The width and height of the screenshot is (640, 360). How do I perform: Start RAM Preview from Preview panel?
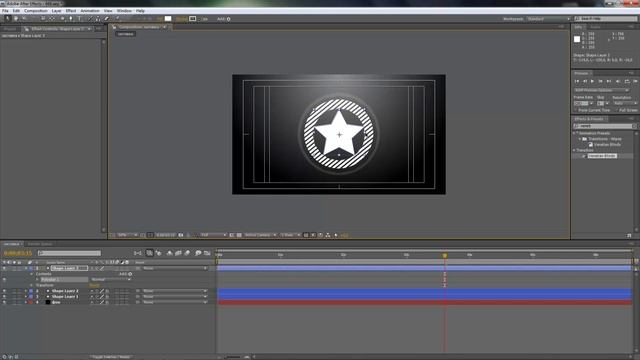tap(635, 81)
